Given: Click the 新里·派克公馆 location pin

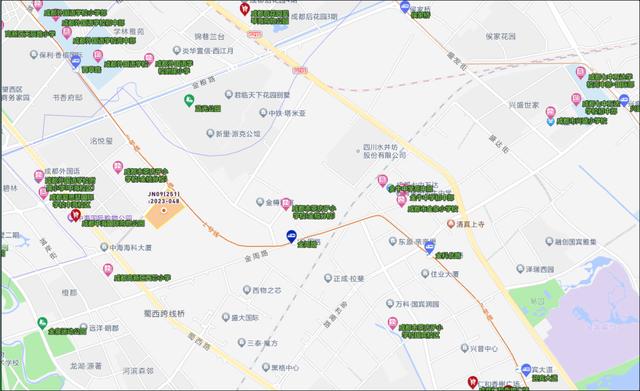Looking at the screenshot, I should 210,133.
